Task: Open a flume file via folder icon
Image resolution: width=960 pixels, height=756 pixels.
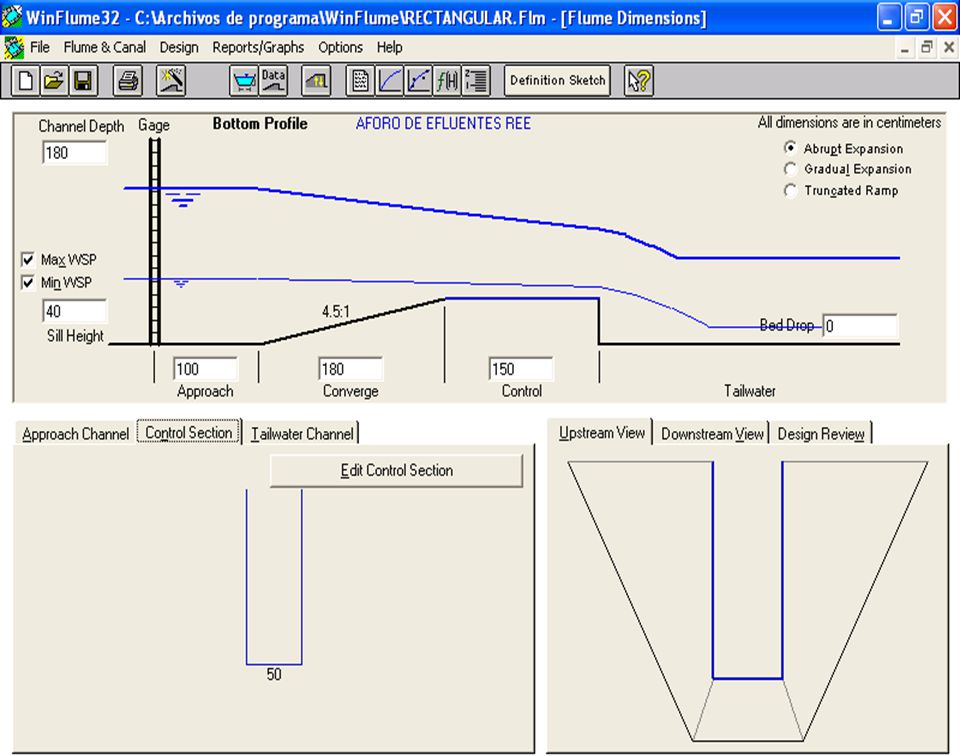Action: click(x=54, y=80)
